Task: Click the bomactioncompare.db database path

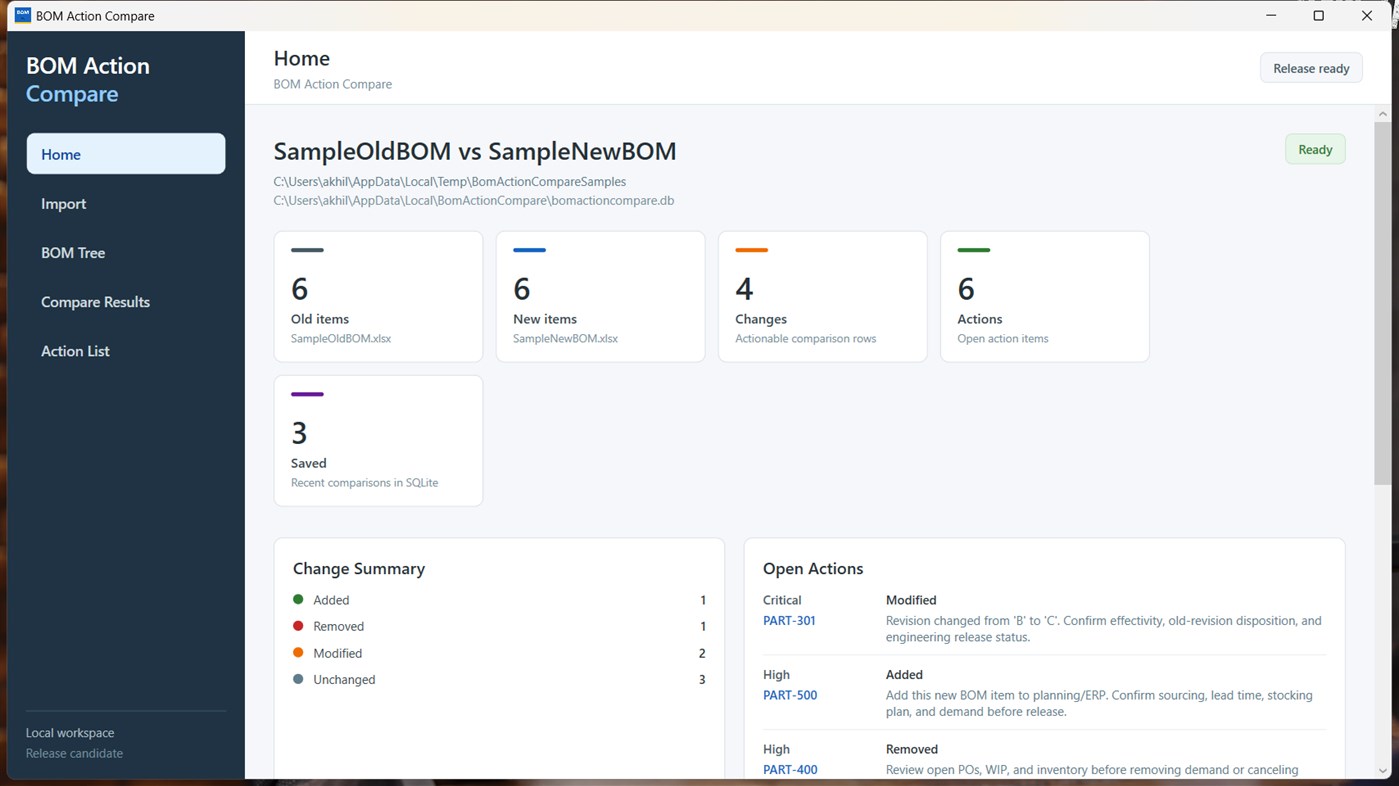Action: pos(474,200)
